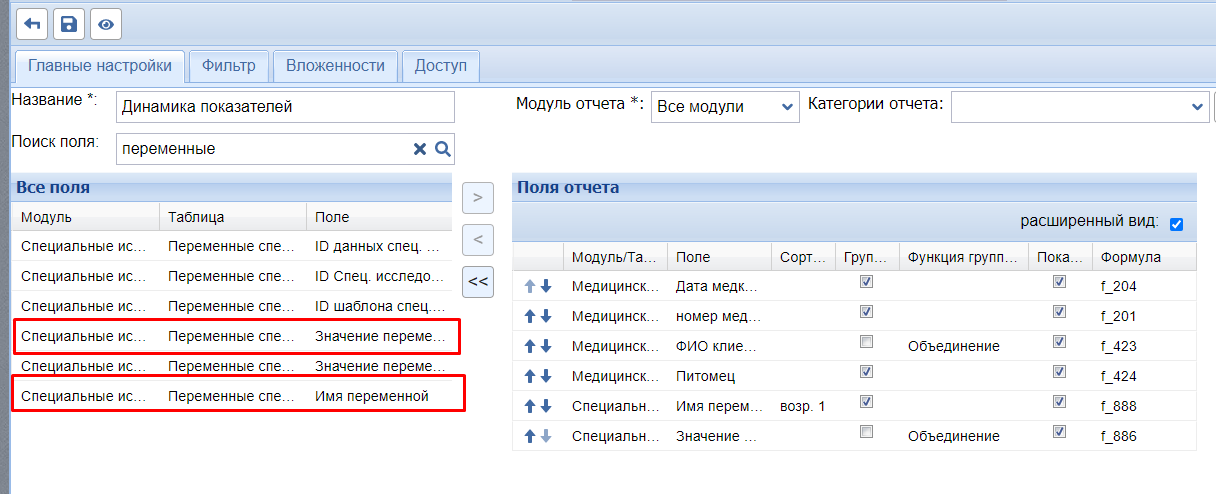Viewport: 1216px width, 494px height.
Task: Click the eye preview icon
Action: tap(105, 24)
